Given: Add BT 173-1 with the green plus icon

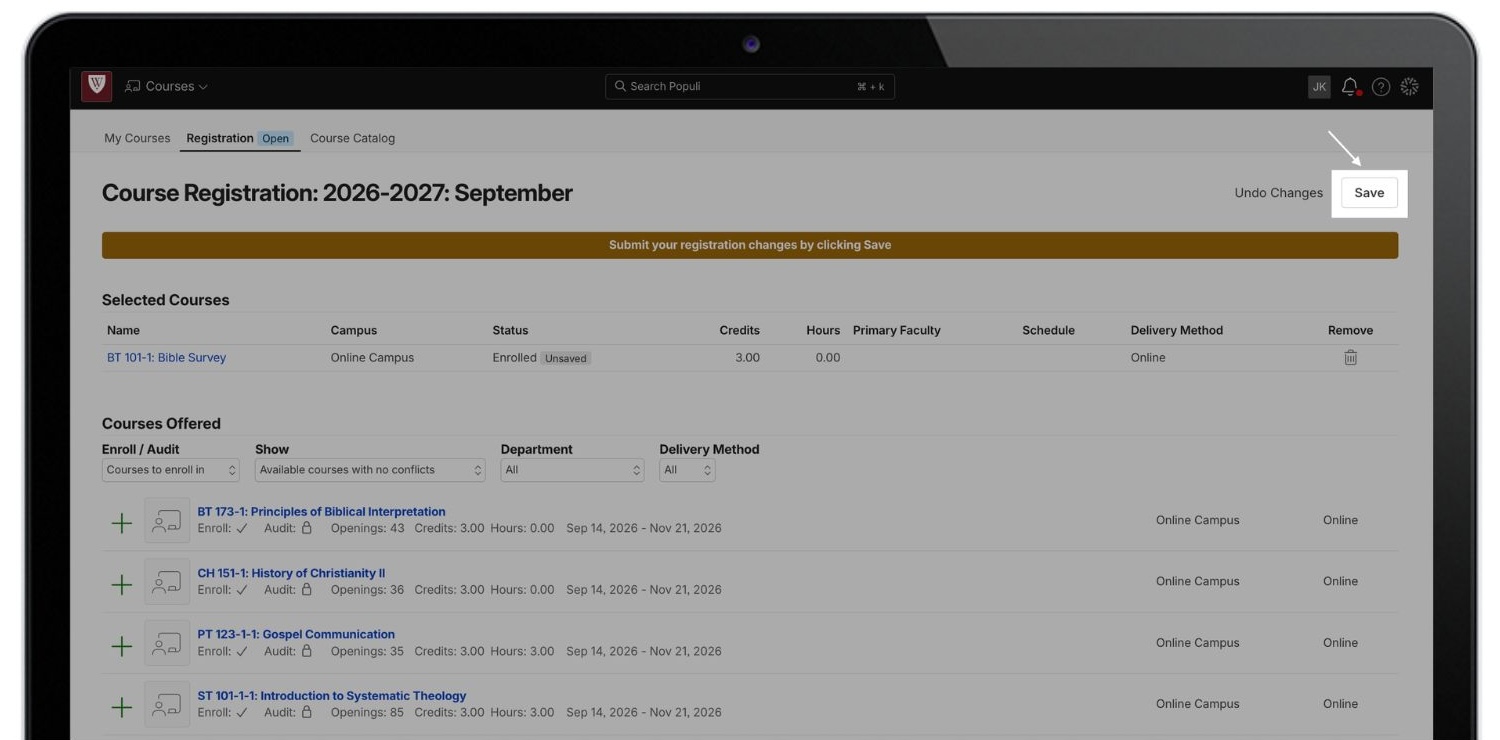Looking at the screenshot, I should click(121, 523).
